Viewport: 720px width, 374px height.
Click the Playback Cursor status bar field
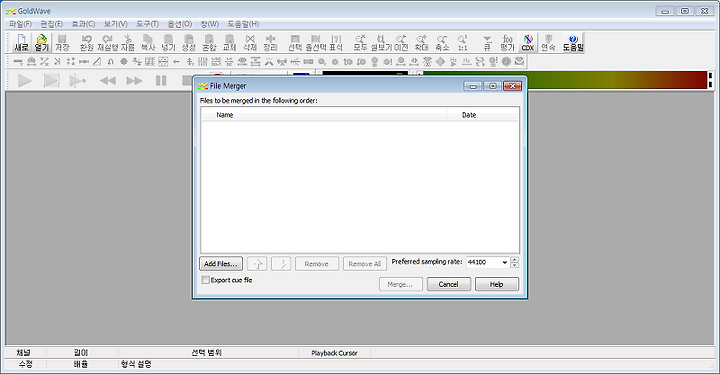point(334,353)
